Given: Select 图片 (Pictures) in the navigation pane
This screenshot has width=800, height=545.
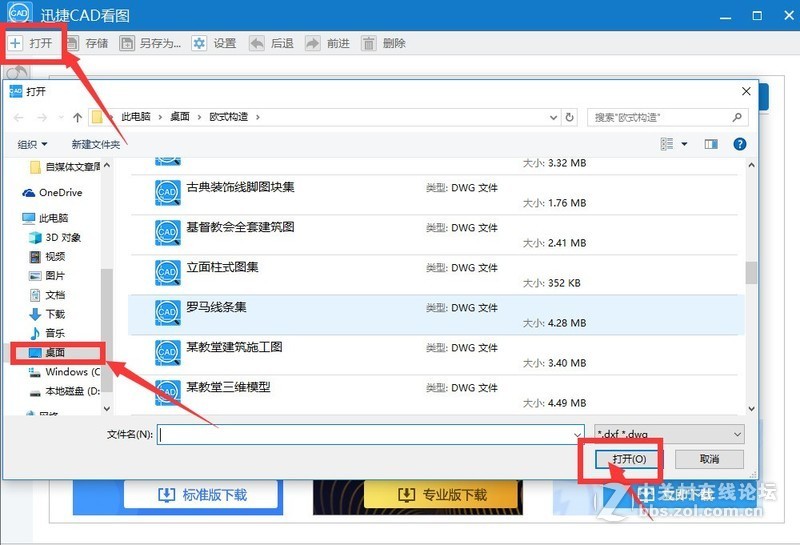Looking at the screenshot, I should coord(47,276).
